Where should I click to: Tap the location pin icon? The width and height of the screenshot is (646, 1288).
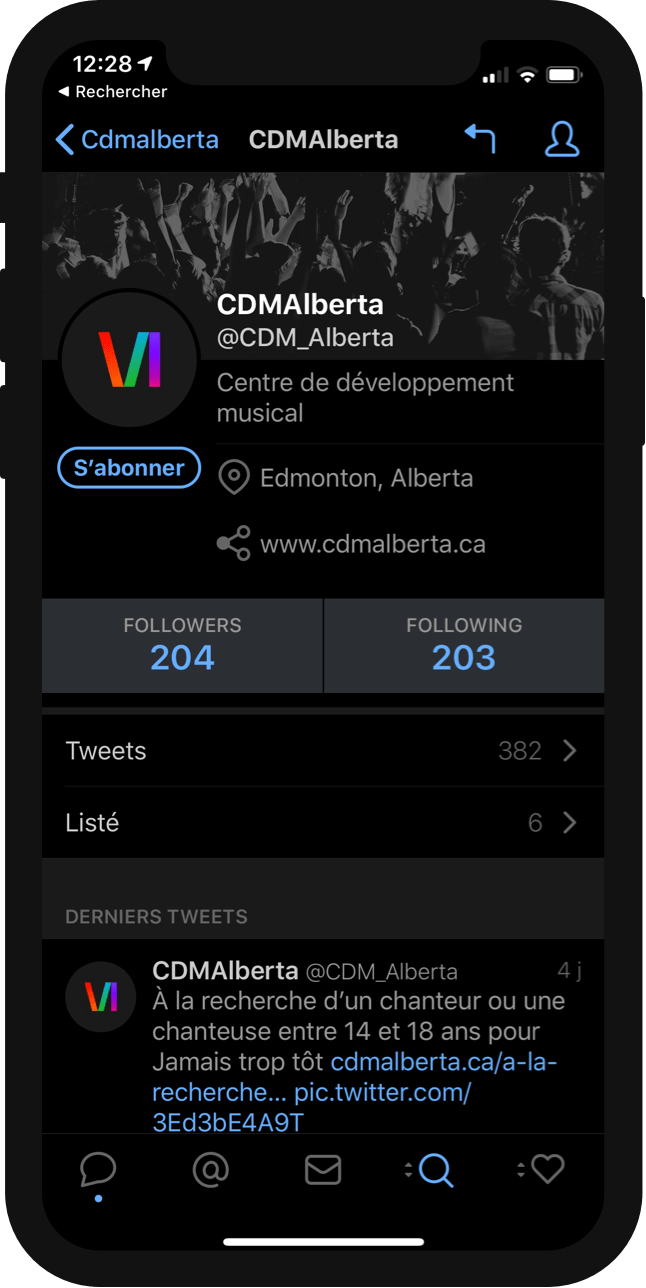click(233, 478)
